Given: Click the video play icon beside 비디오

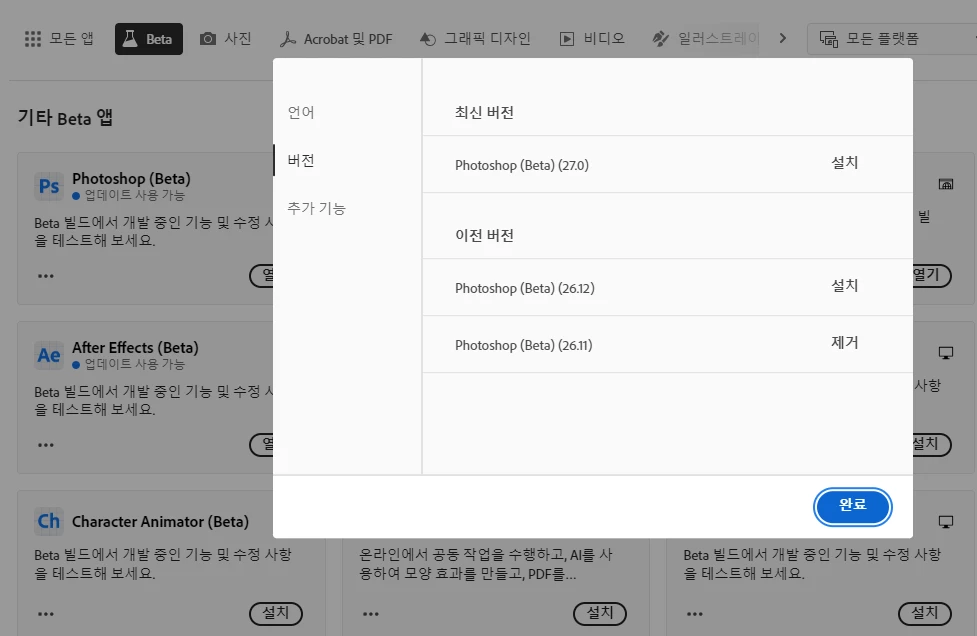Looking at the screenshot, I should pyautogui.click(x=567, y=39).
